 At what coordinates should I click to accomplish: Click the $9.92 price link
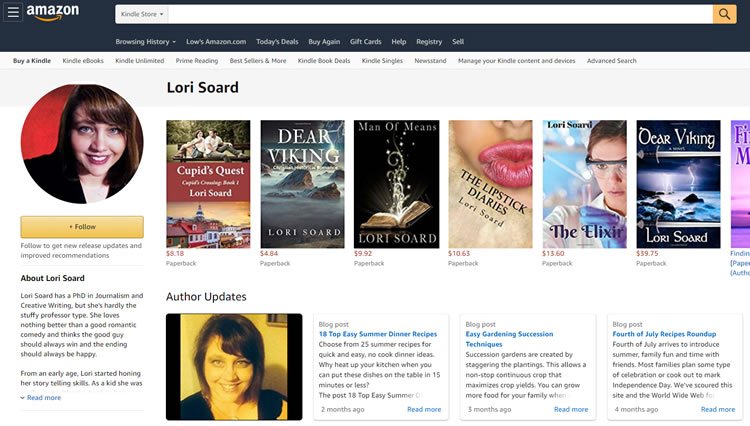click(x=363, y=253)
